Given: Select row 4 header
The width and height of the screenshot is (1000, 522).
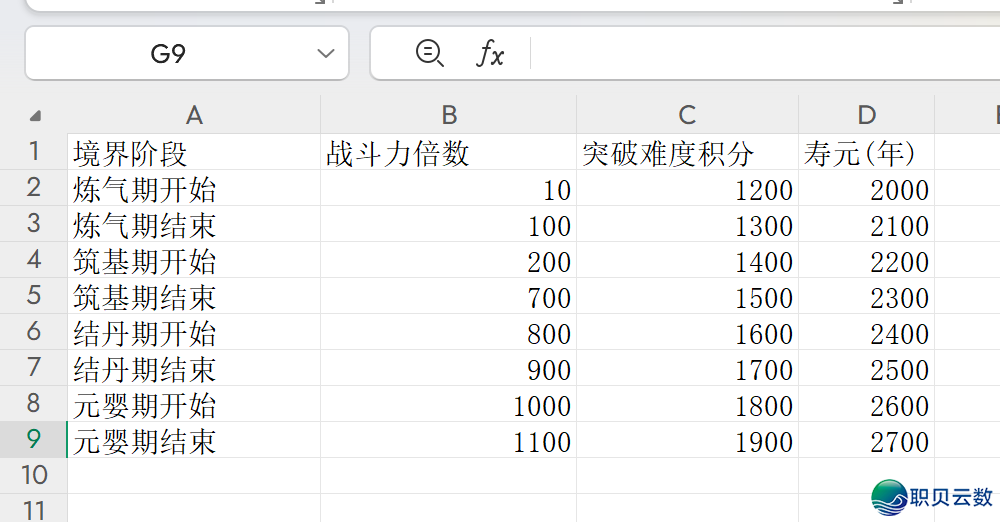Looking at the screenshot, I should [x=34, y=259].
